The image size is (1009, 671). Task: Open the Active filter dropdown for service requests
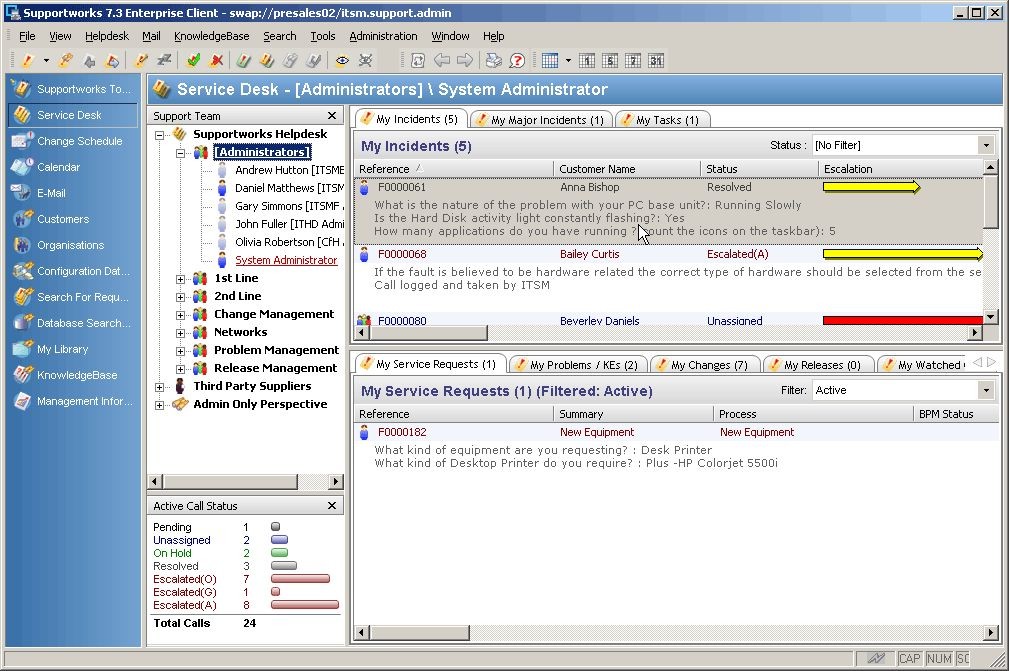pyautogui.click(x=985, y=391)
